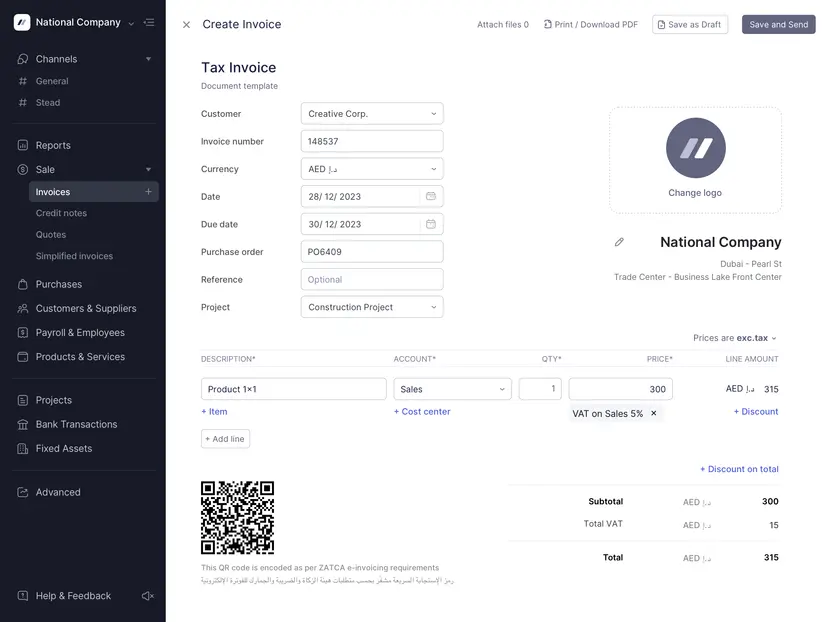This screenshot has width=828, height=622.
Task: Open the Channels section icon
Action: pos(23,59)
